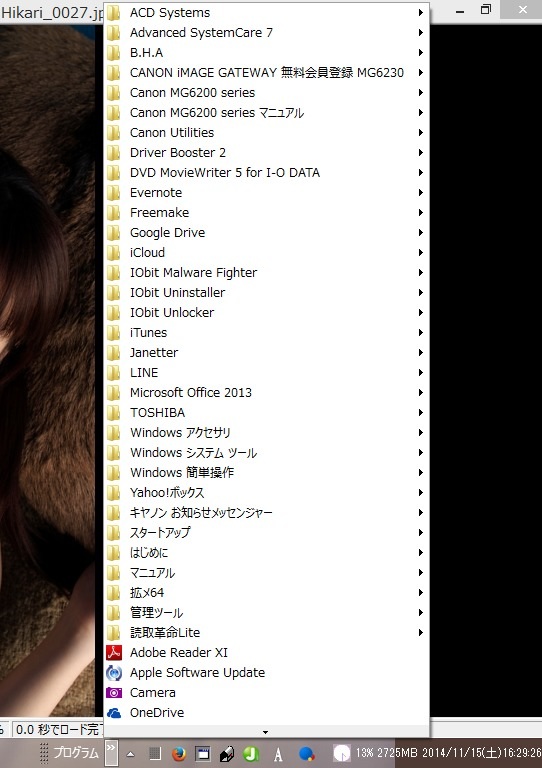
Task: Expand the Canon Utilities submenu arrow
Action: [421, 133]
